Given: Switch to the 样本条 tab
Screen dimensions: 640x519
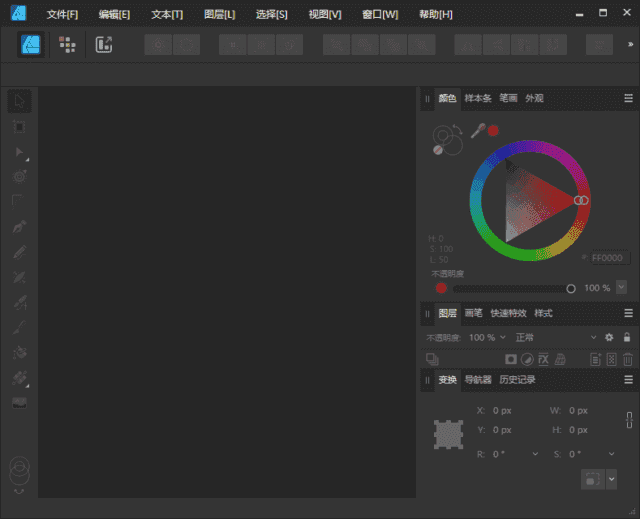Looking at the screenshot, I should [x=478, y=98].
